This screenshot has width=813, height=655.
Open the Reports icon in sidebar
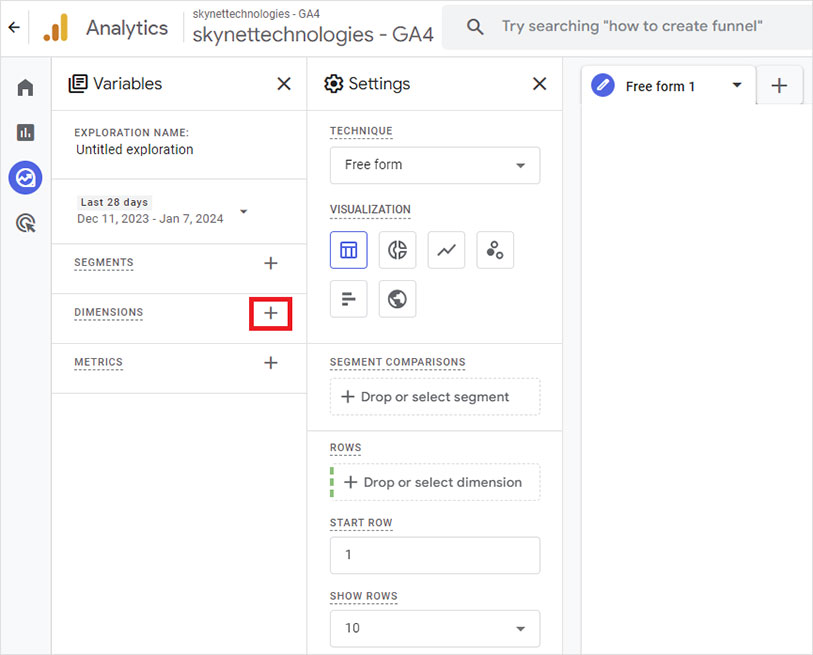[x=25, y=132]
